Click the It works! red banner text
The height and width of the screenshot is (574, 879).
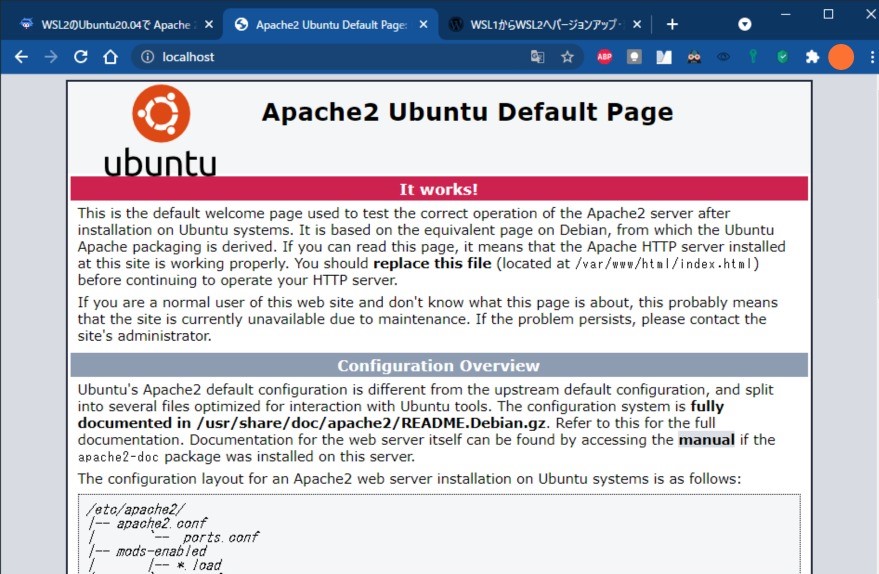coord(438,189)
